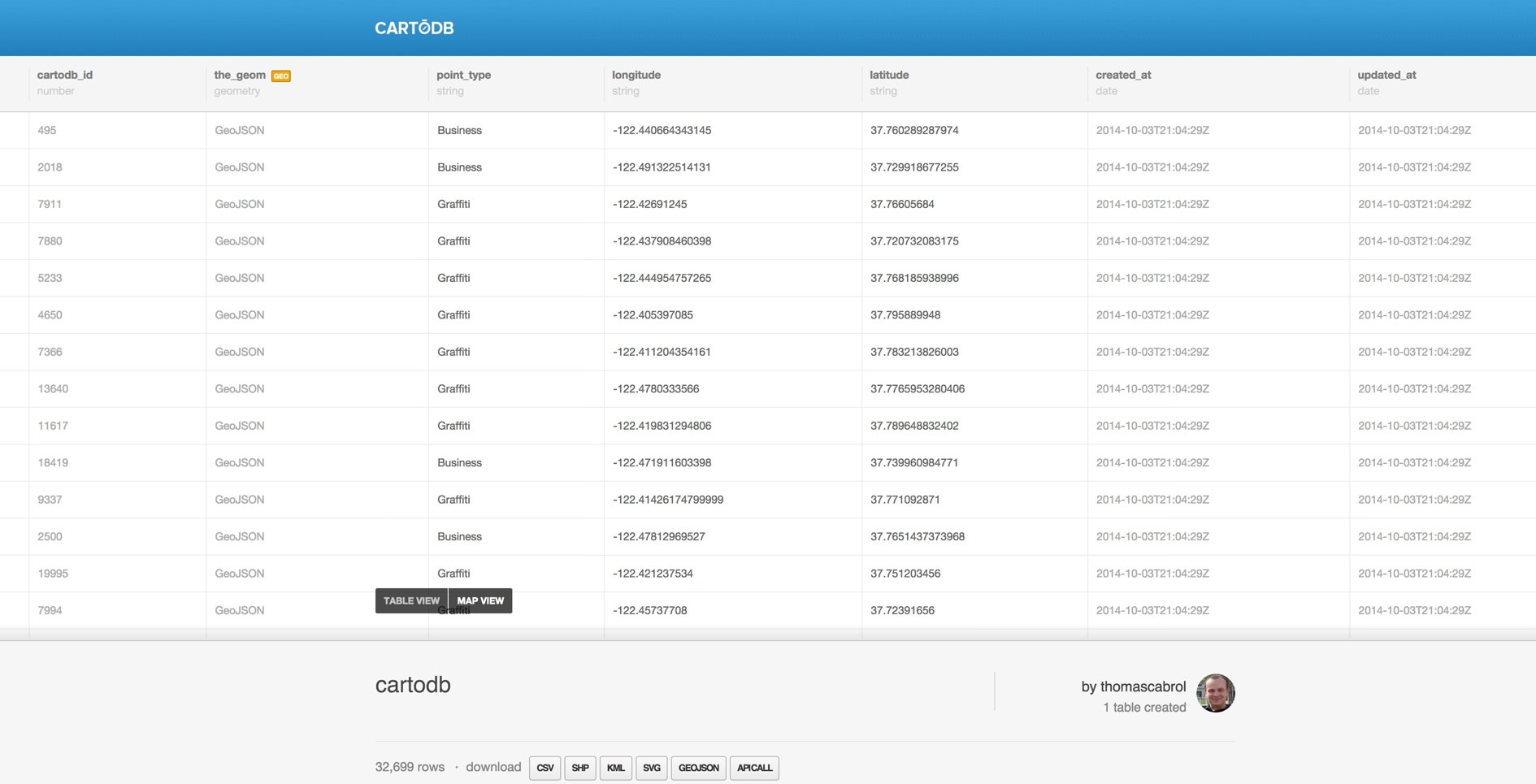1536x784 pixels.
Task: Click latitude value 37.789648832402
Action: tap(914, 426)
